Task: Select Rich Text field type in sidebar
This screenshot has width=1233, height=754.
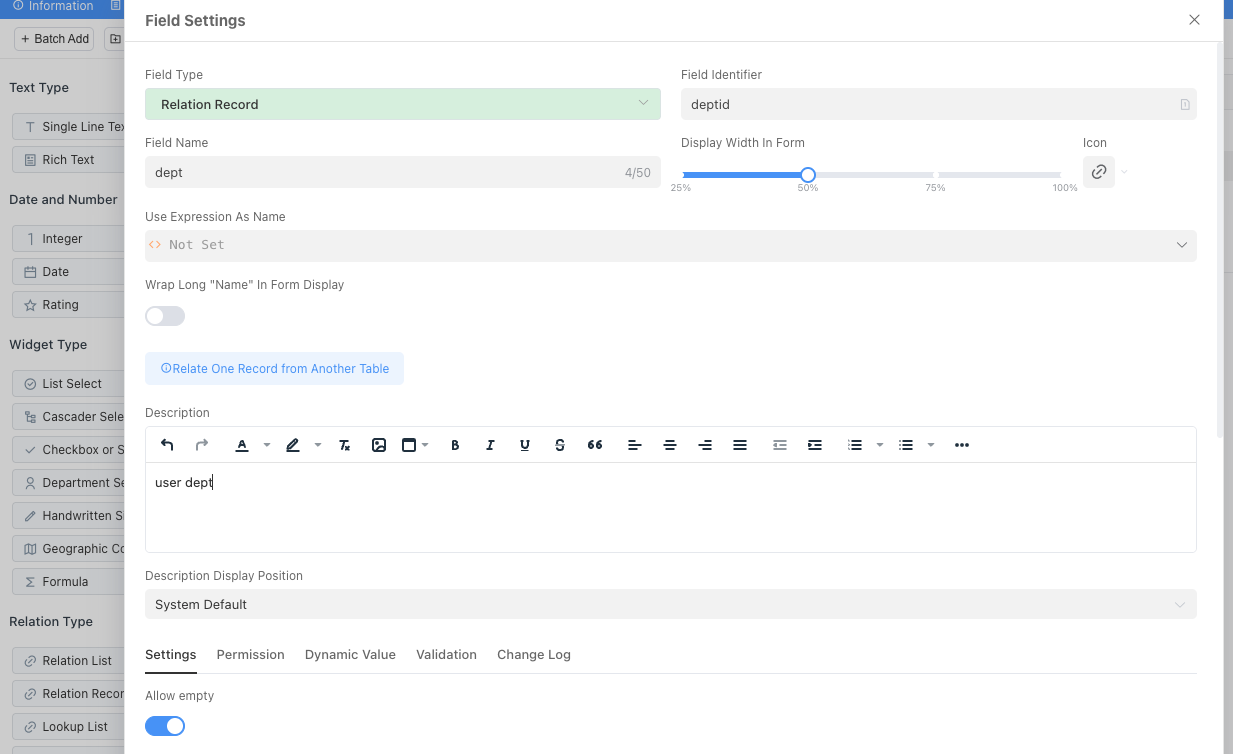Action: coord(68,160)
